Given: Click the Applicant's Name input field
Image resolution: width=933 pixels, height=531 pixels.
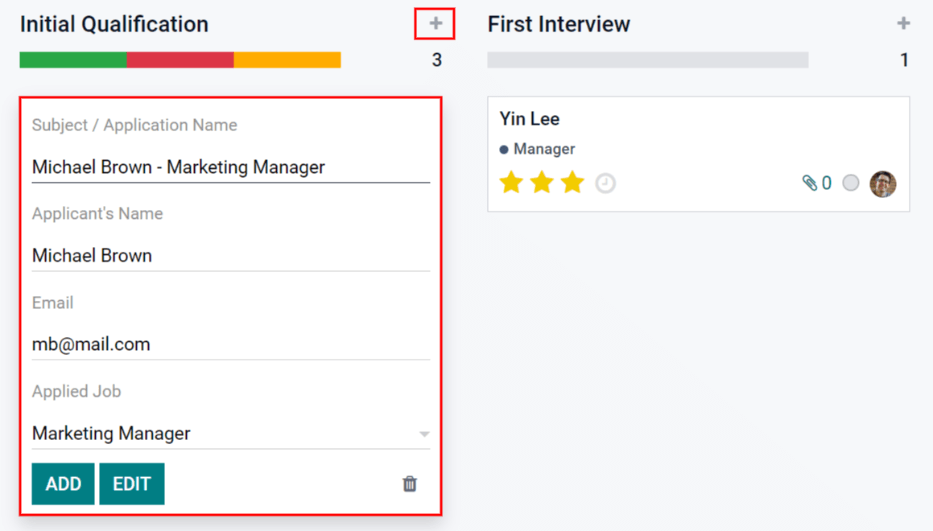Looking at the screenshot, I should 230,255.
